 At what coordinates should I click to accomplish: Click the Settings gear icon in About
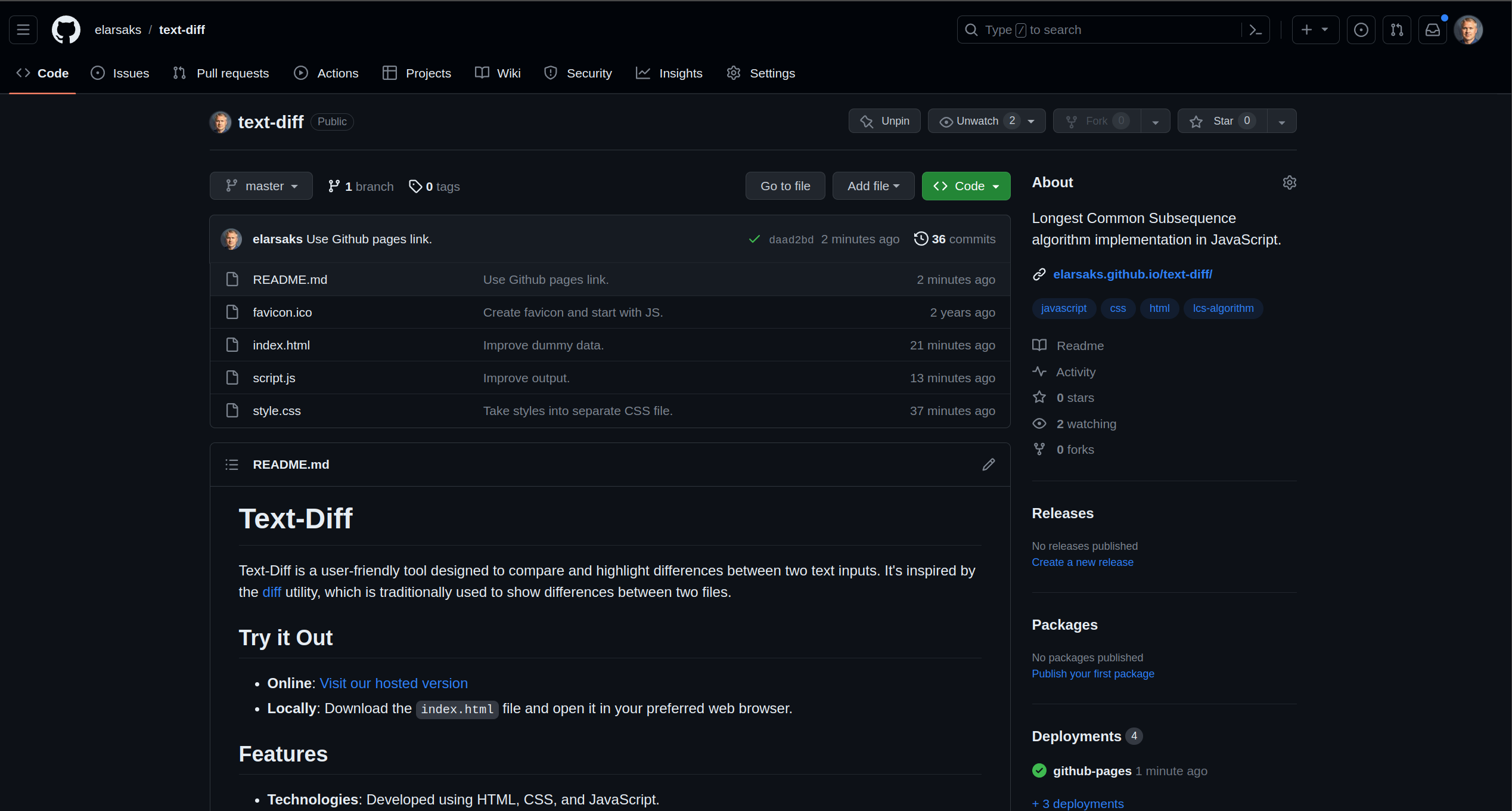[1289, 183]
